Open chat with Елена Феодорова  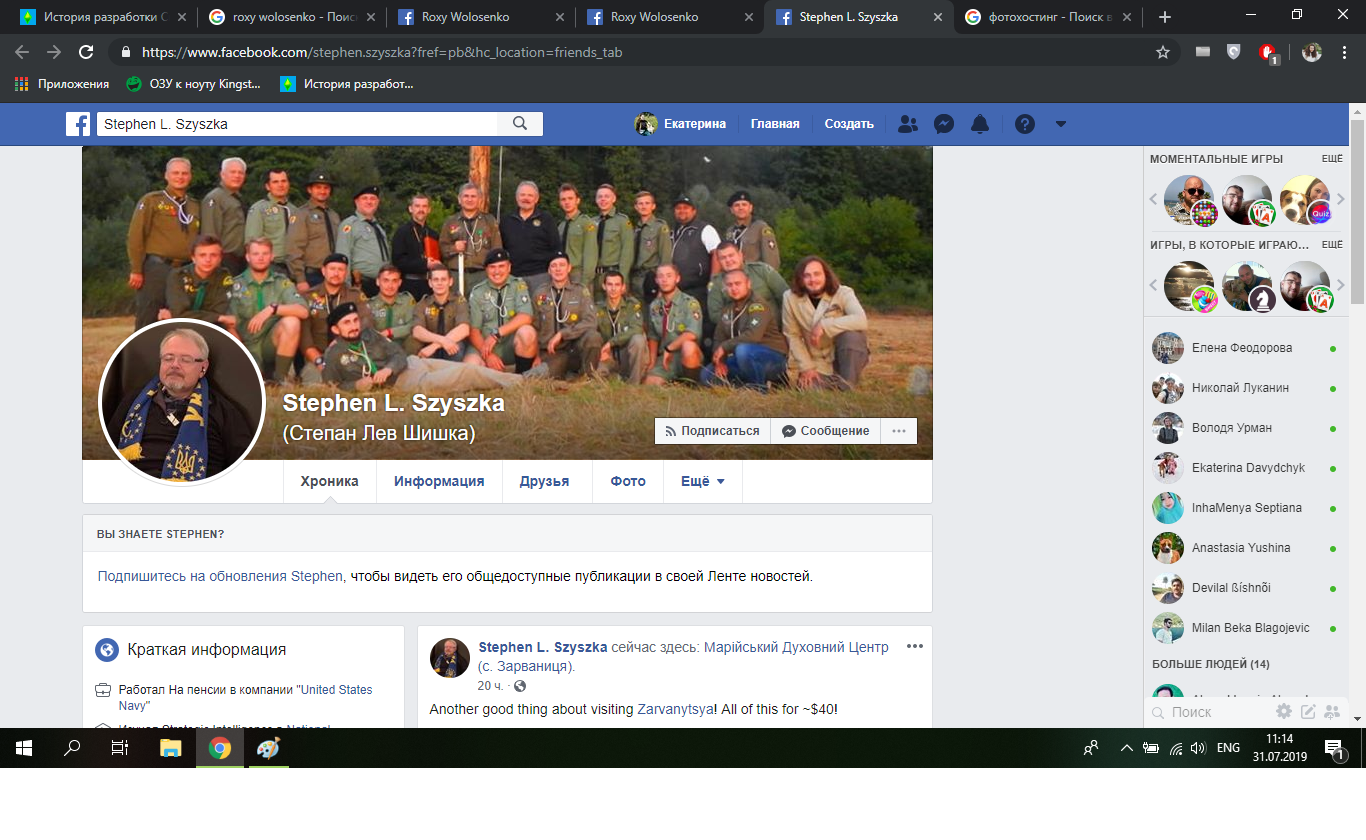tap(1244, 348)
